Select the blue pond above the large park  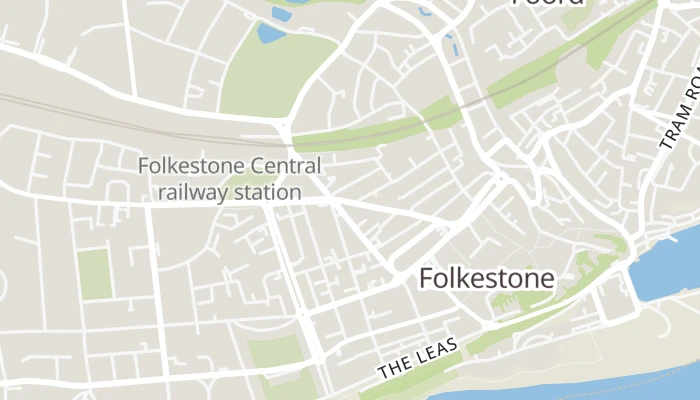pos(271,33)
